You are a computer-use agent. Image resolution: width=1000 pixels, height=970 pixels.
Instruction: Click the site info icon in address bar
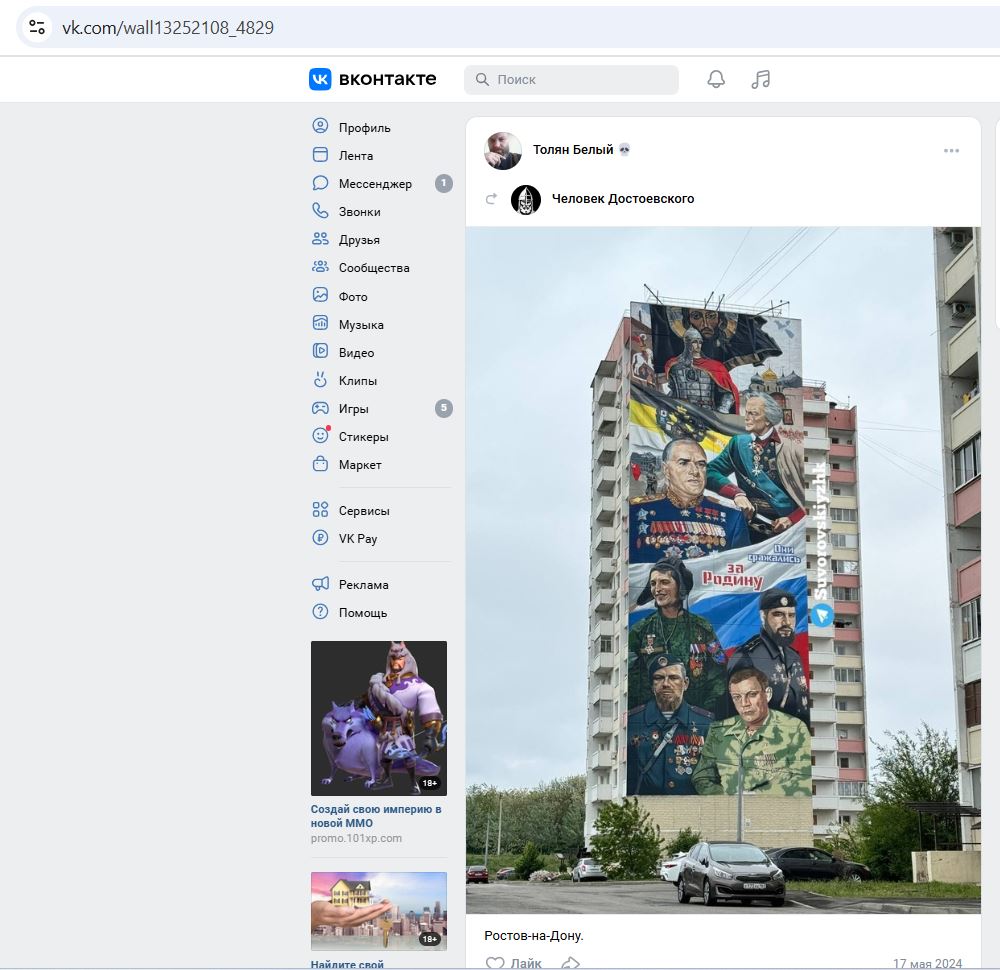37,27
